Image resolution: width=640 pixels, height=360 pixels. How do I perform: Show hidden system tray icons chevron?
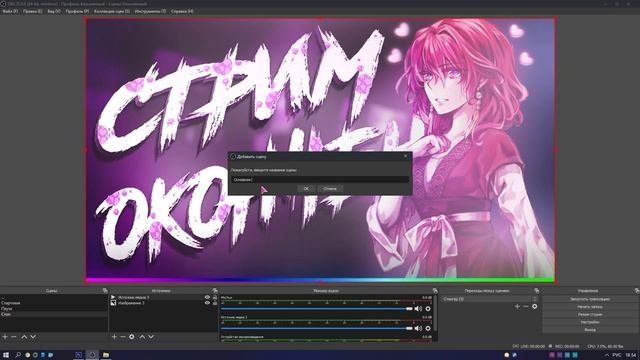point(607,356)
